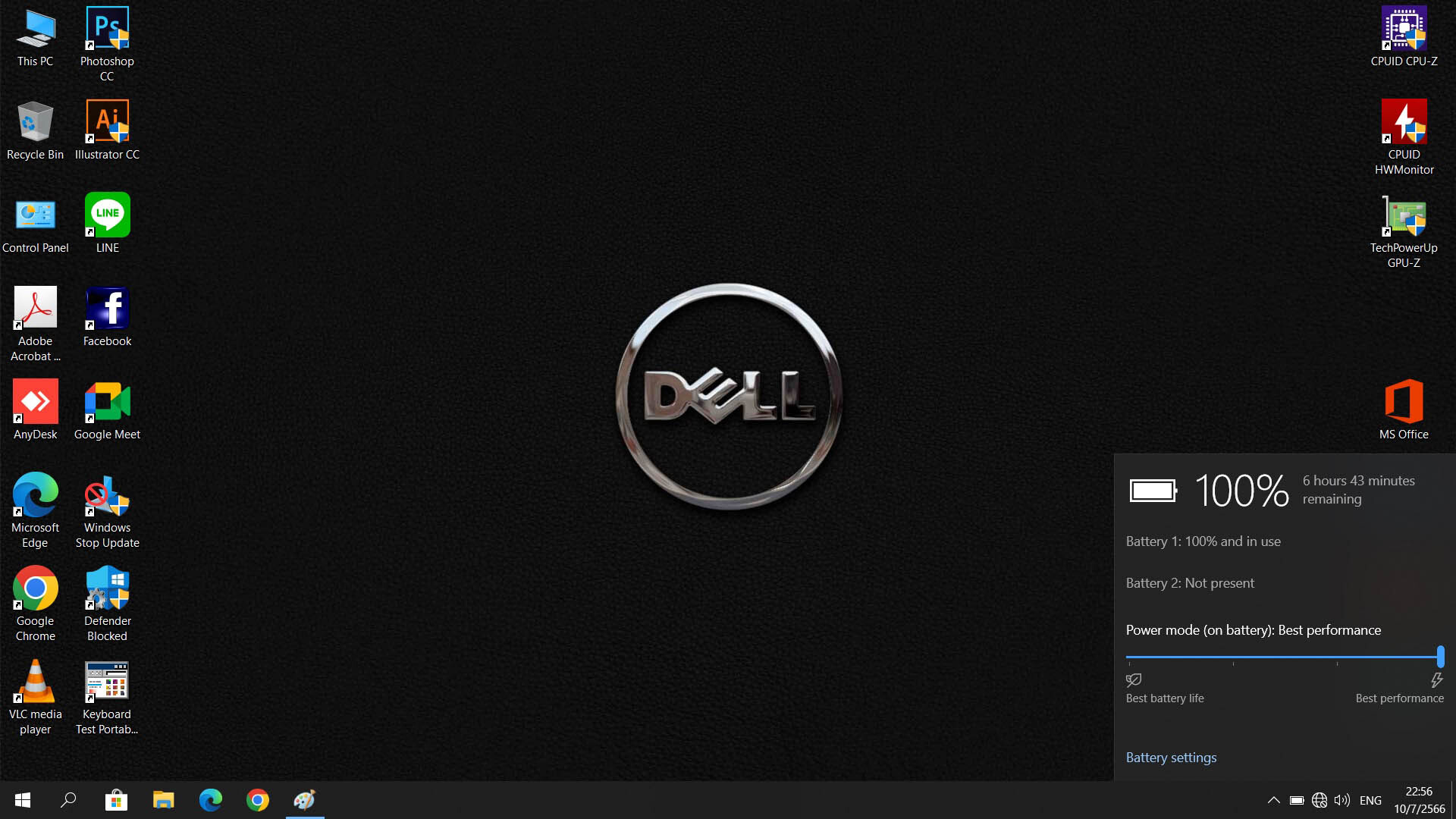The width and height of the screenshot is (1456, 819).
Task: Open taskbar search magnifier
Action: [68, 800]
